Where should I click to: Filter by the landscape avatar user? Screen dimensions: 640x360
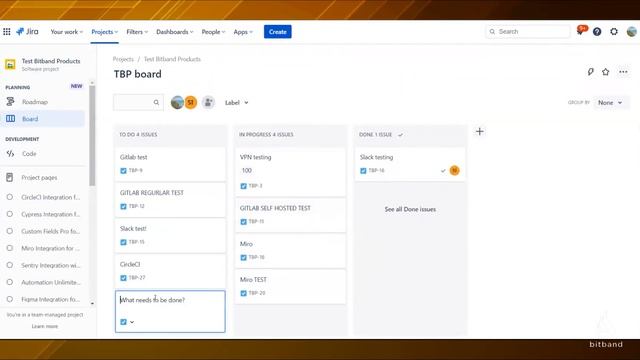point(177,102)
